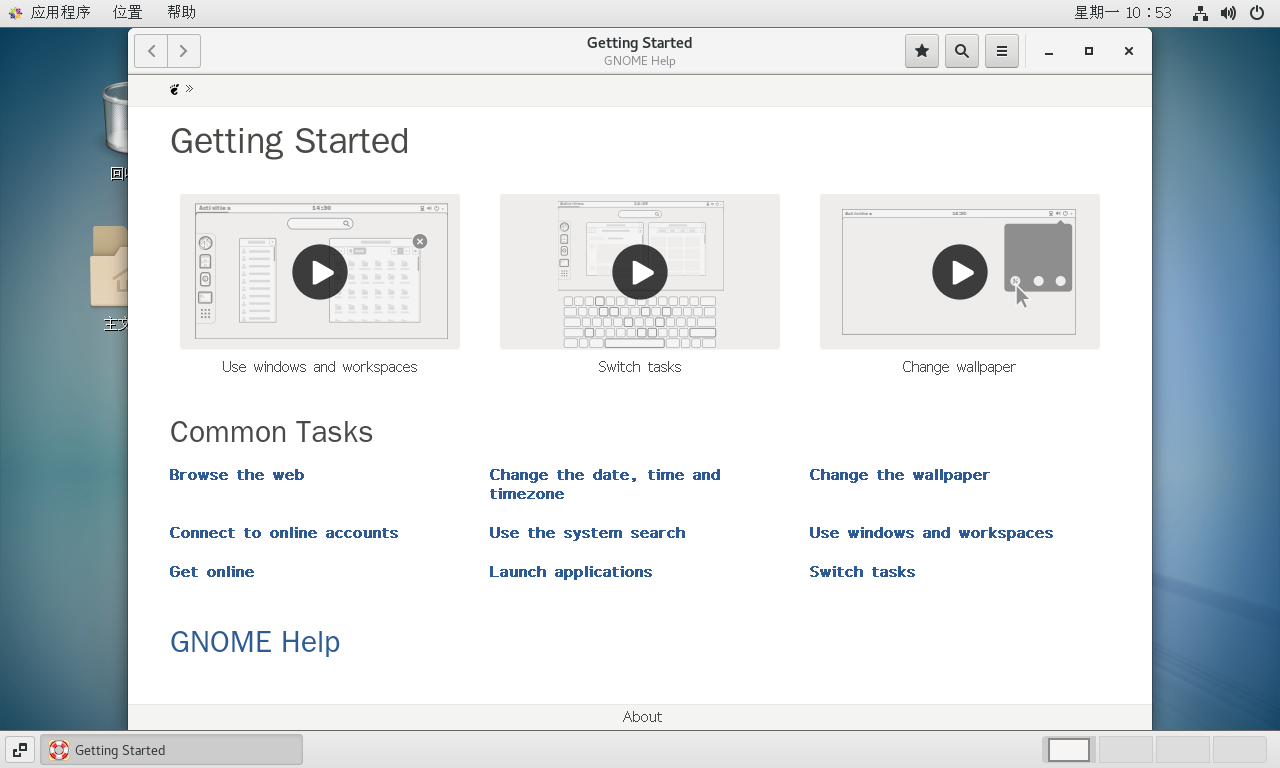This screenshot has height=768, width=1280.
Task: Minimize the GNOME Help window
Action: coord(1049,52)
